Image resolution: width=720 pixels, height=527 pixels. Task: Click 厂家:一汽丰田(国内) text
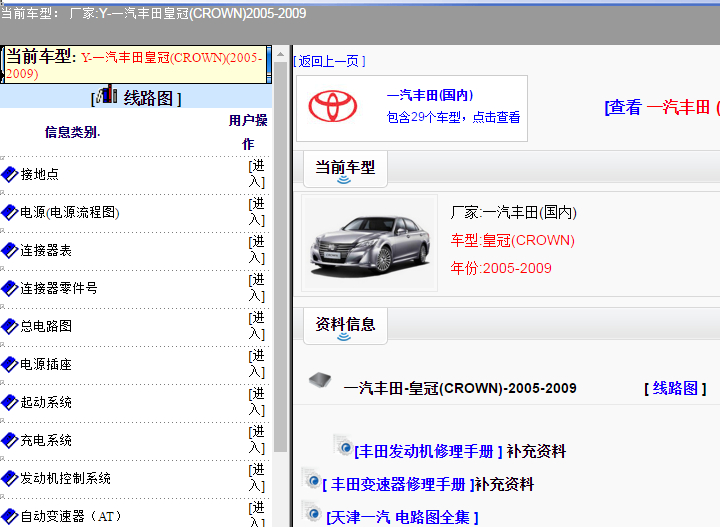coord(513,213)
